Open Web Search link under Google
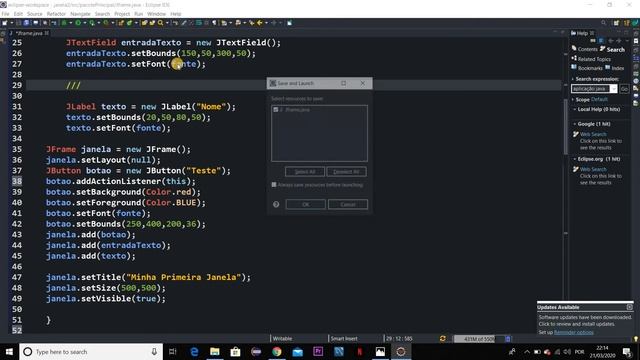The height and width of the screenshot is (360, 640). (x=593, y=134)
